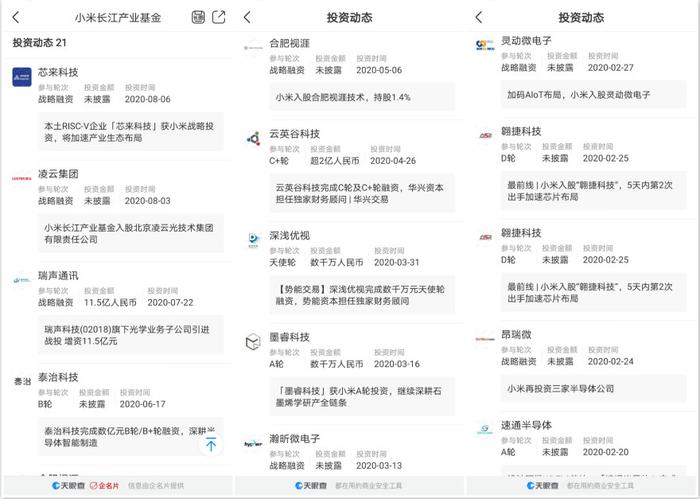Open 云英谷科技 company name
Screen dimensions: 700x499
click(295, 134)
